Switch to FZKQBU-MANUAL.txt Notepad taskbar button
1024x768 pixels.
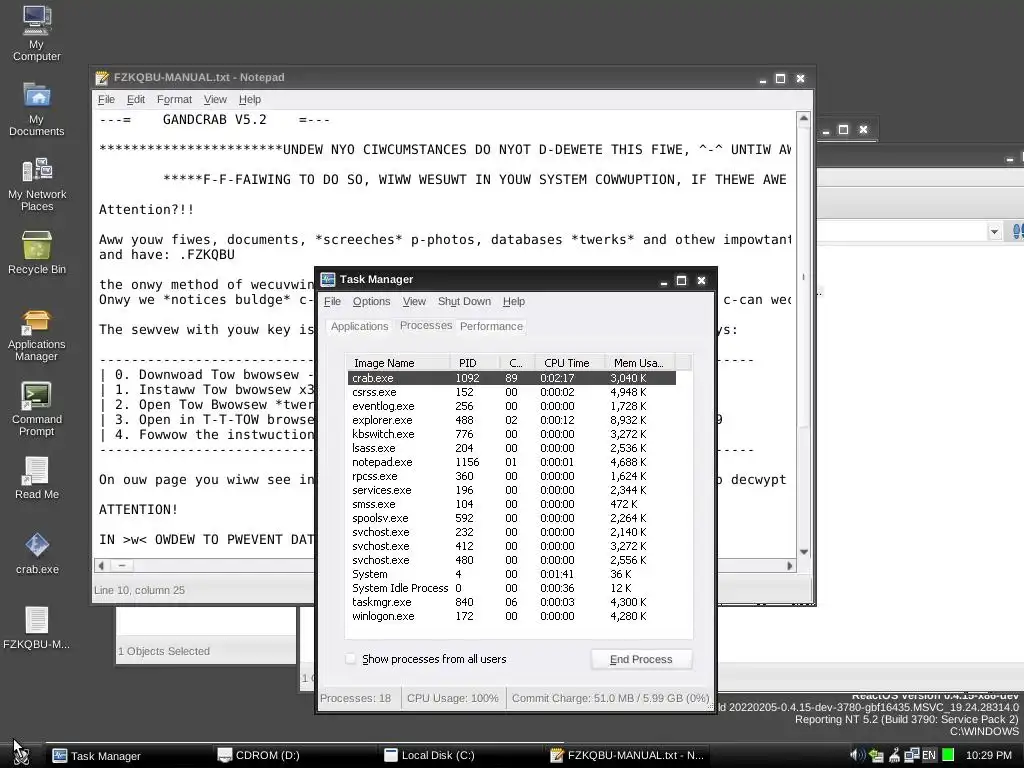click(x=627, y=756)
